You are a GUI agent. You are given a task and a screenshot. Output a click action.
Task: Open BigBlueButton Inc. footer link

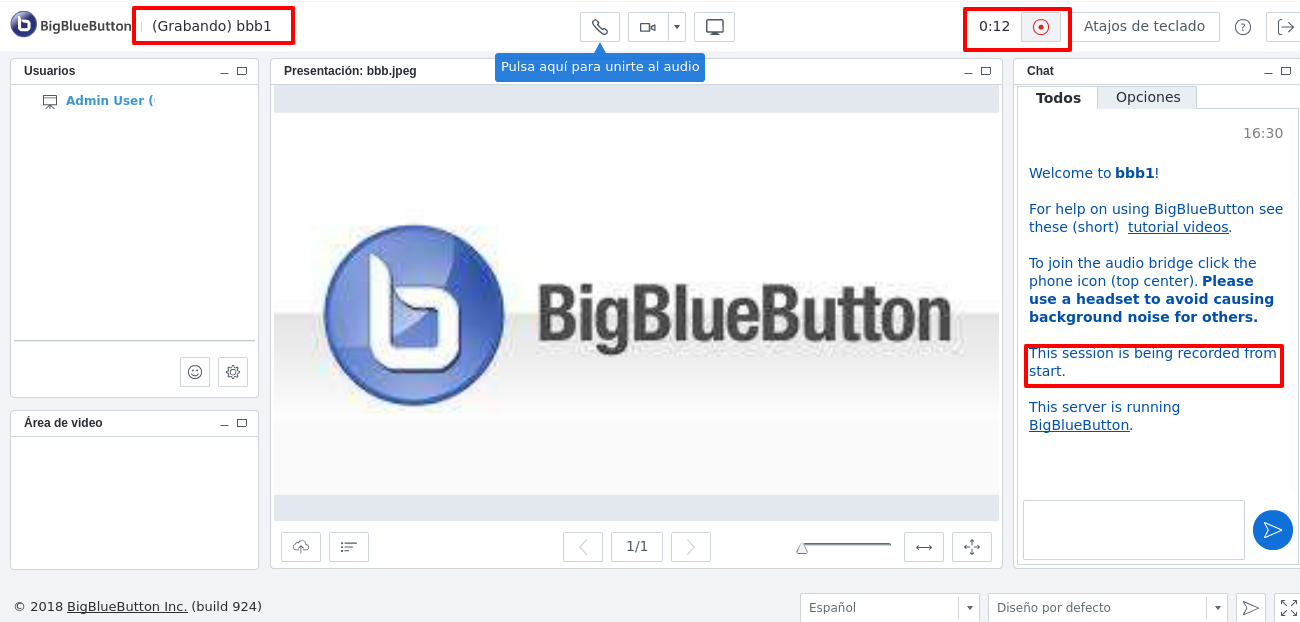(x=127, y=607)
